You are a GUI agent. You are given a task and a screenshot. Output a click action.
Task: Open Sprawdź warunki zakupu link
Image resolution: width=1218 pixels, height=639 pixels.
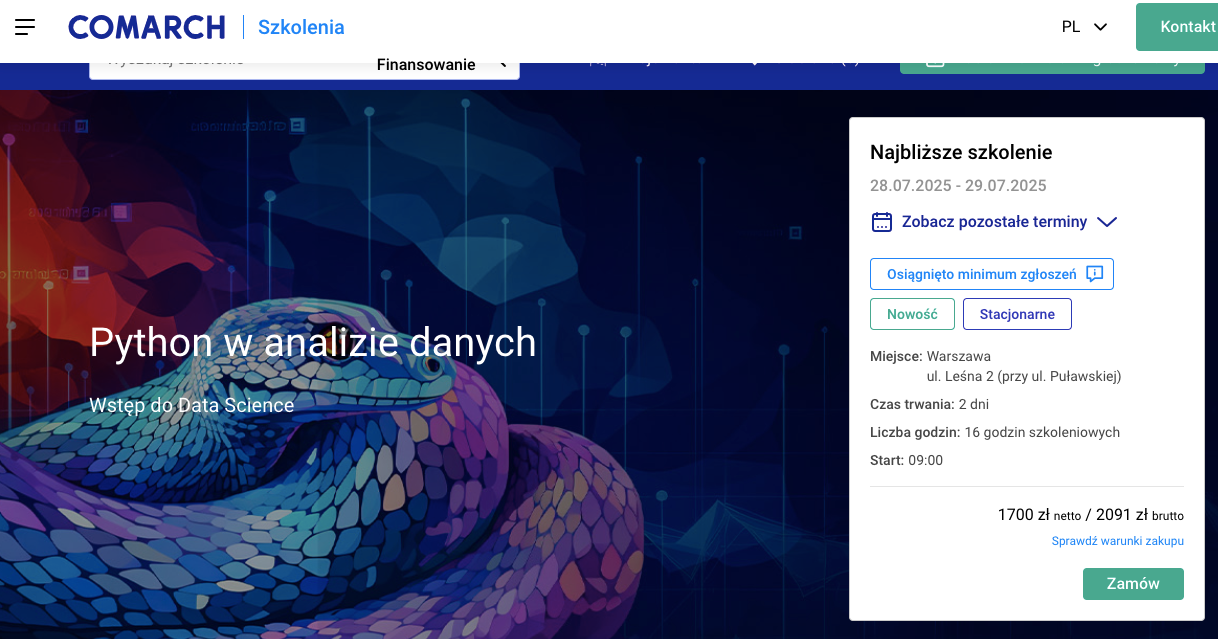click(x=1117, y=541)
